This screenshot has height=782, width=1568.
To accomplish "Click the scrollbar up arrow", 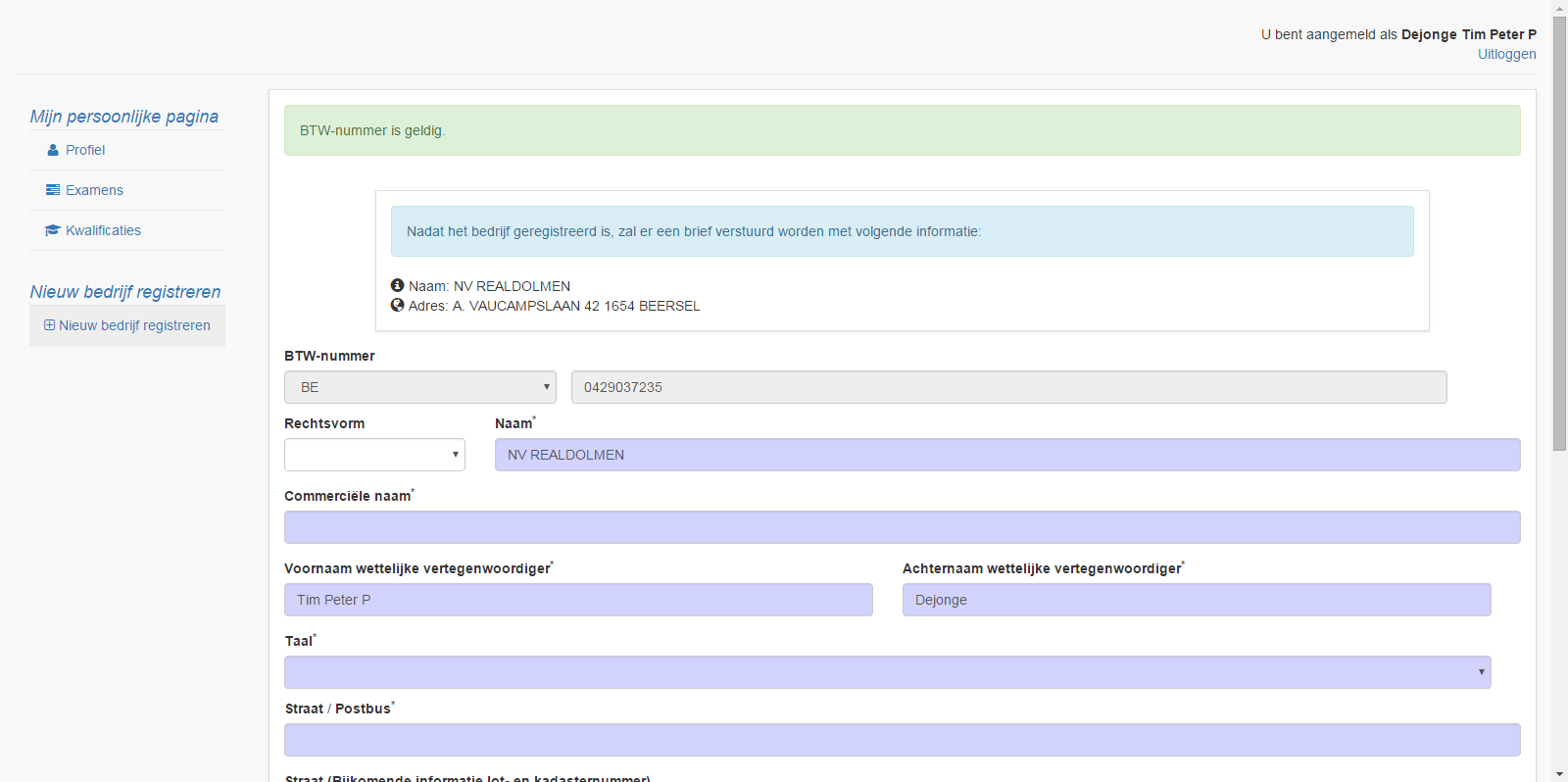I will pos(1559,8).
